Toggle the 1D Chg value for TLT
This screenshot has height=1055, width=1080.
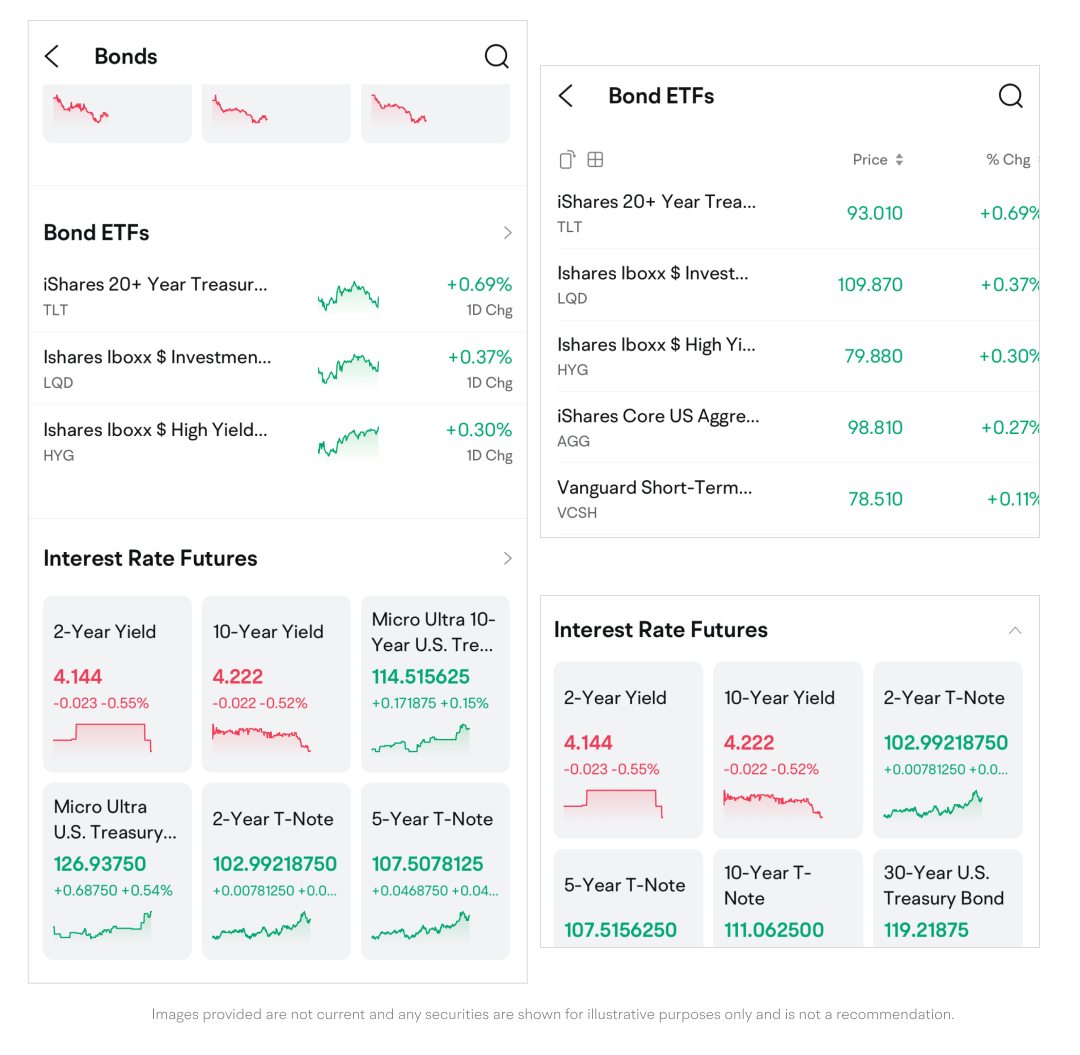coord(480,296)
